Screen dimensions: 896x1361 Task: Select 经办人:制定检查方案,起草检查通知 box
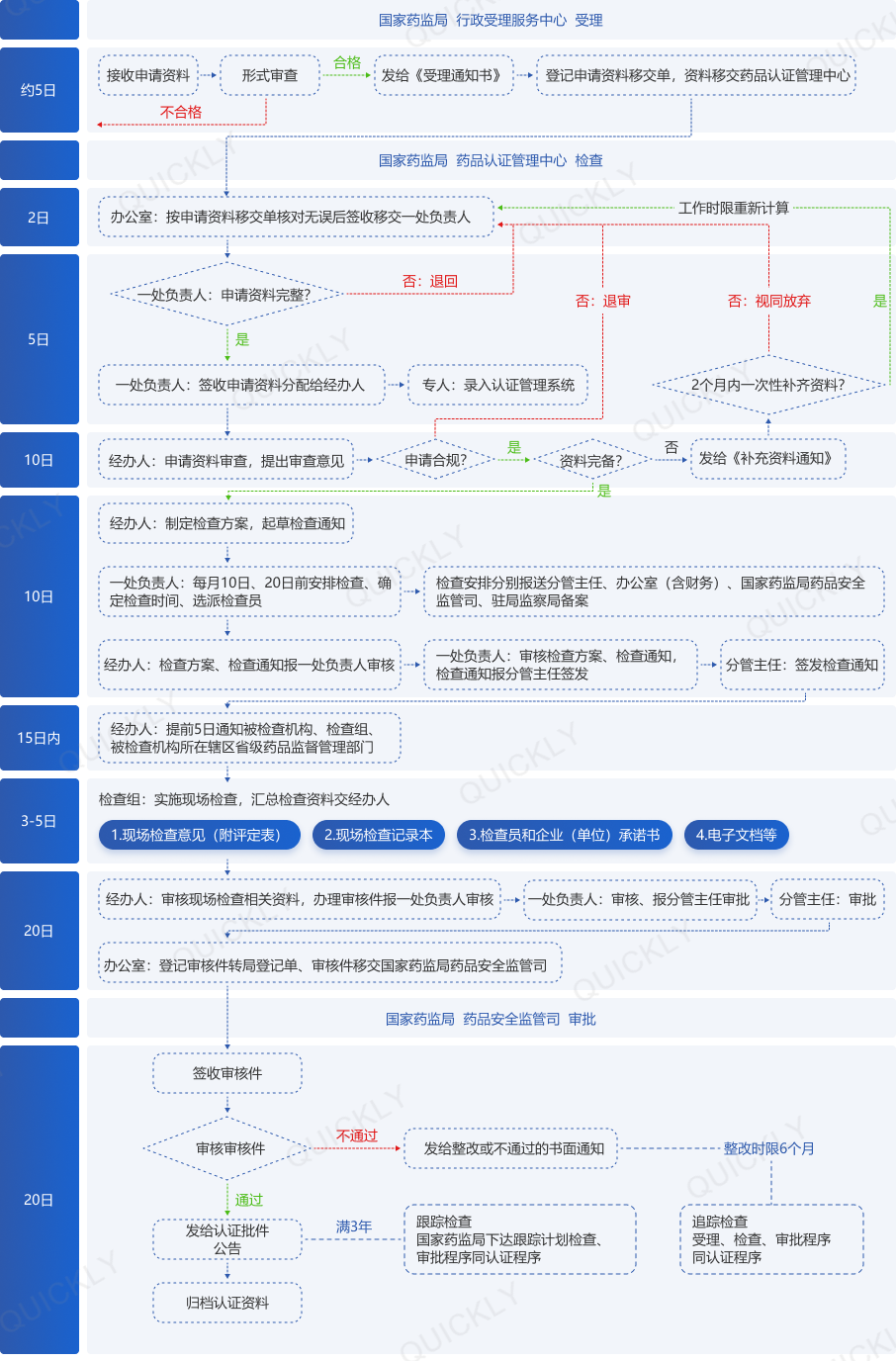225,523
